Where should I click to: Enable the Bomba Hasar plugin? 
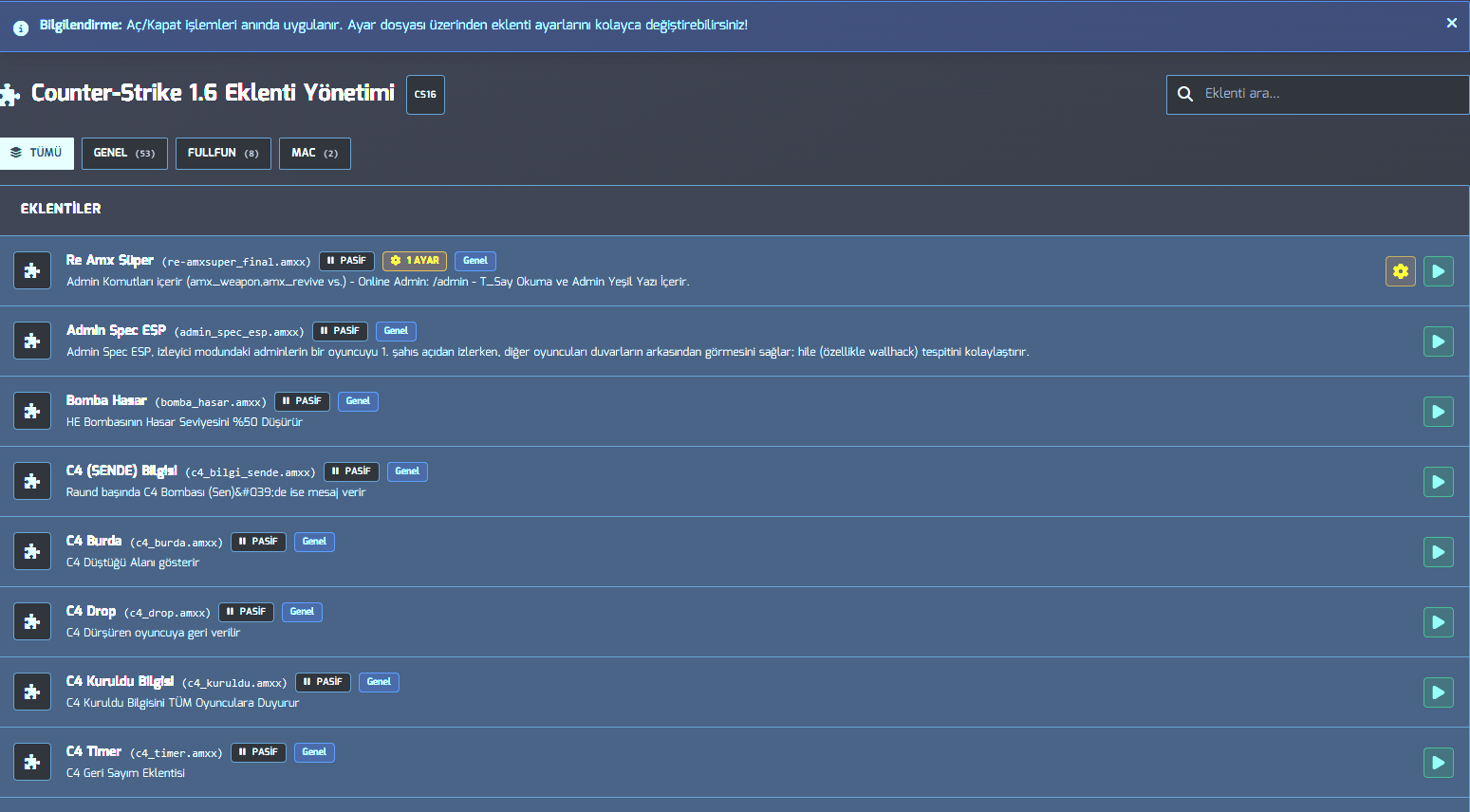click(1439, 412)
